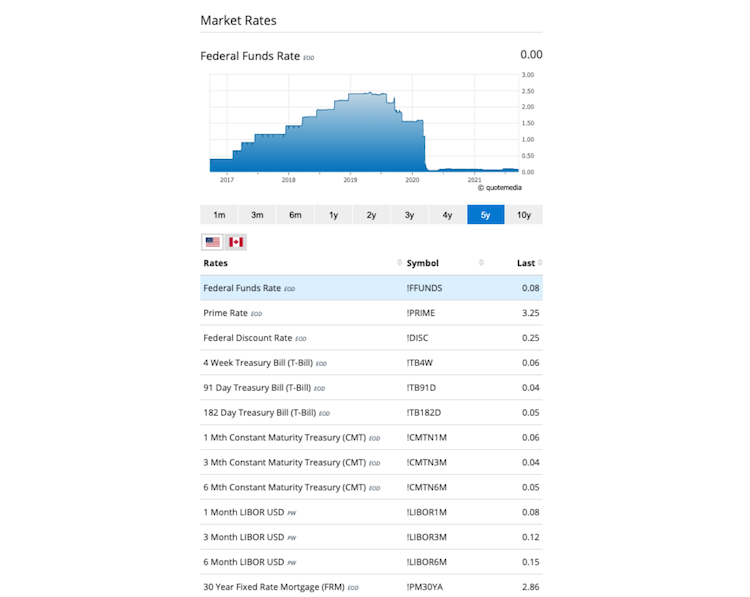Click the !LIBOR1M symbol
750x597 pixels.
click(427, 512)
